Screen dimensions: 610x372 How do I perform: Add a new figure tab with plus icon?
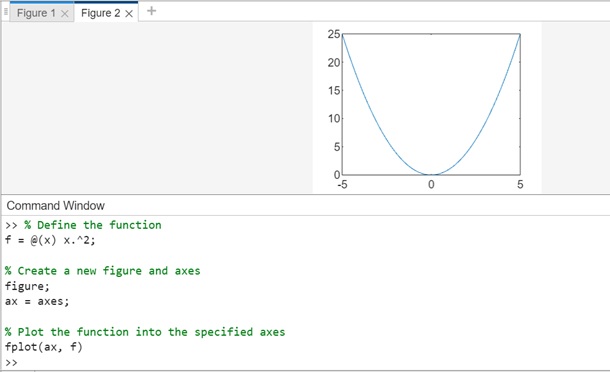152,11
